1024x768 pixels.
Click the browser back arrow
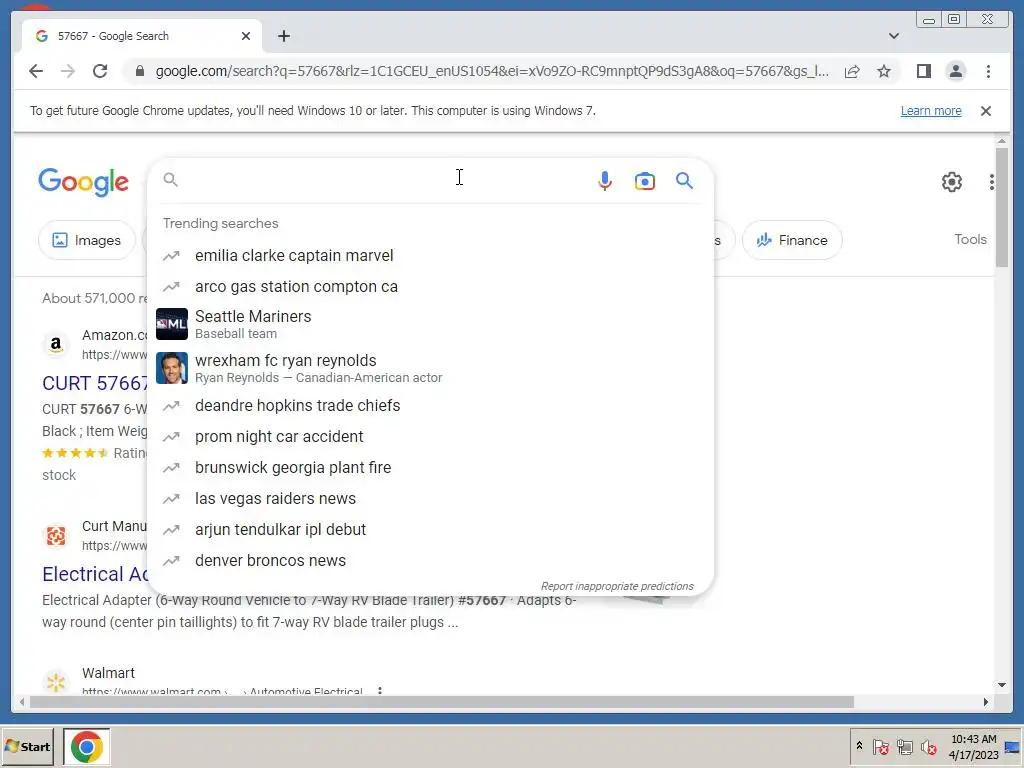click(36, 71)
